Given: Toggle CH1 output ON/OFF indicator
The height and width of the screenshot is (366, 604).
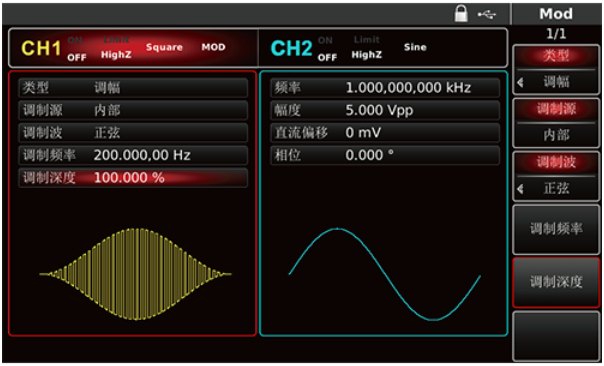Looking at the screenshot, I should 77,49.
